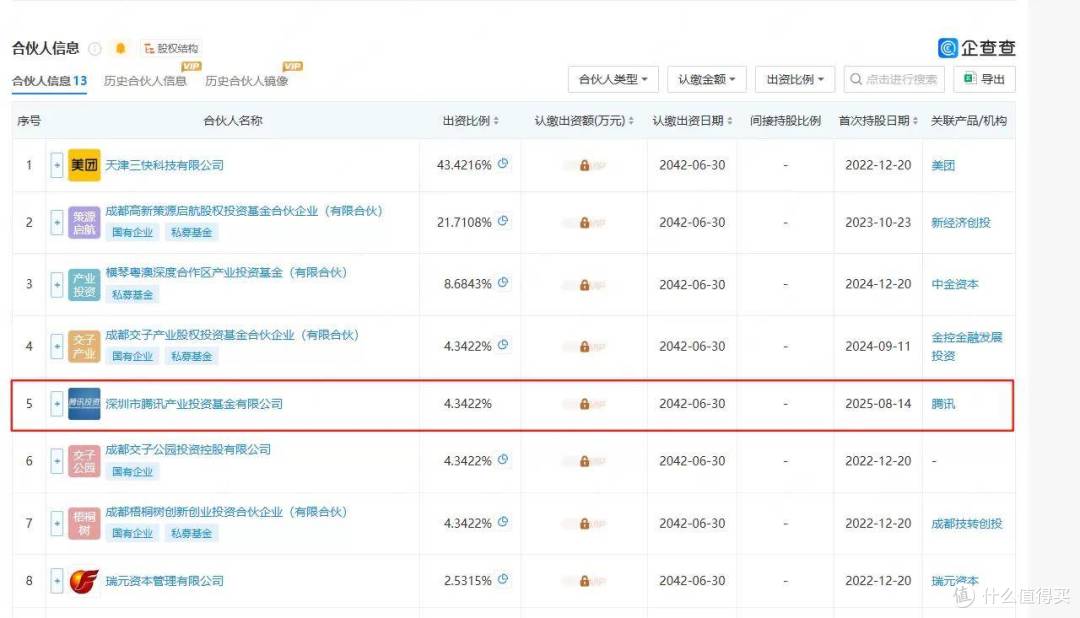
Task: Sort by 认缴出资额(万元) column arrows
Action: 631,121
